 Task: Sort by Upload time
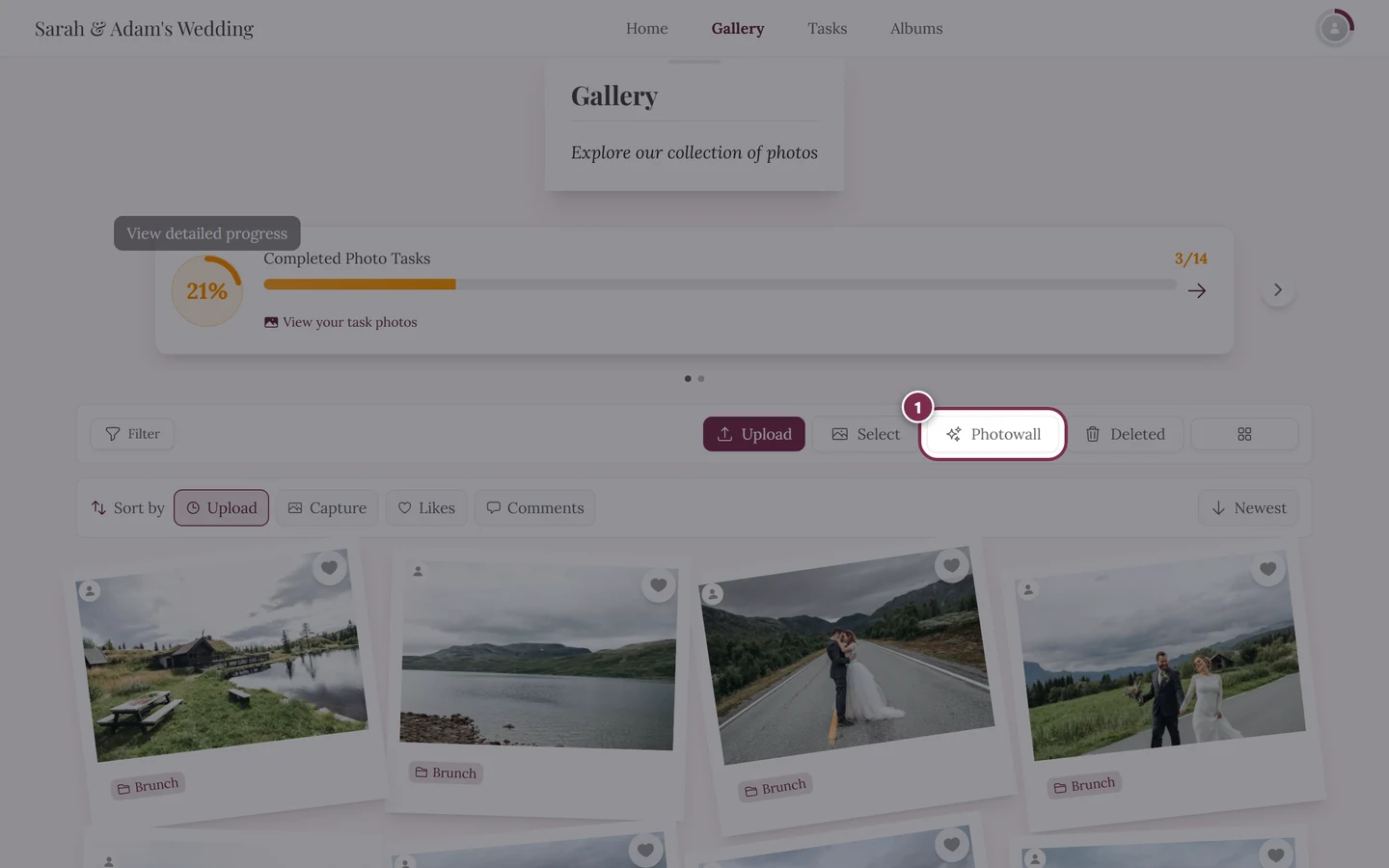click(221, 508)
